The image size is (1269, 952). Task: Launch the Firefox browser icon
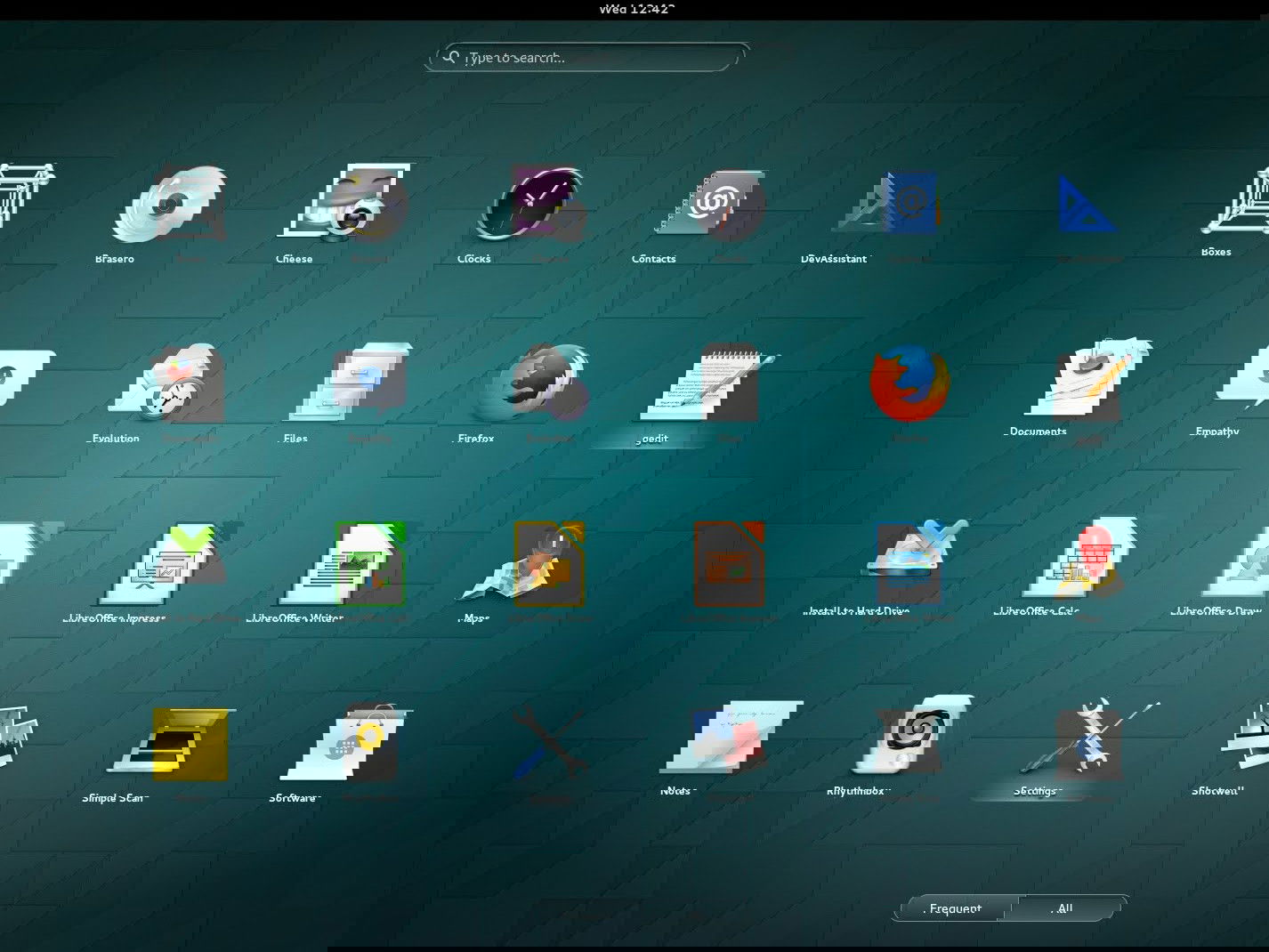point(909,383)
